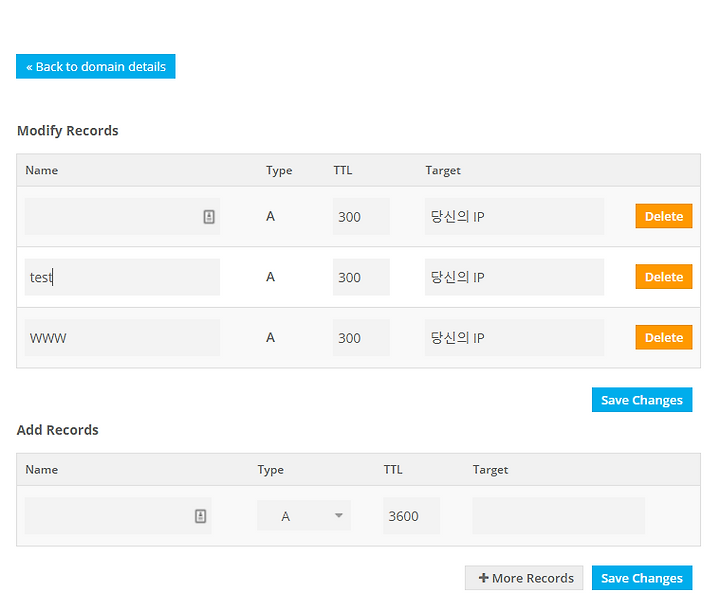Screen dimensions: 720x610
Task: Click the TTL column header in Add Records
Action: coord(393,469)
